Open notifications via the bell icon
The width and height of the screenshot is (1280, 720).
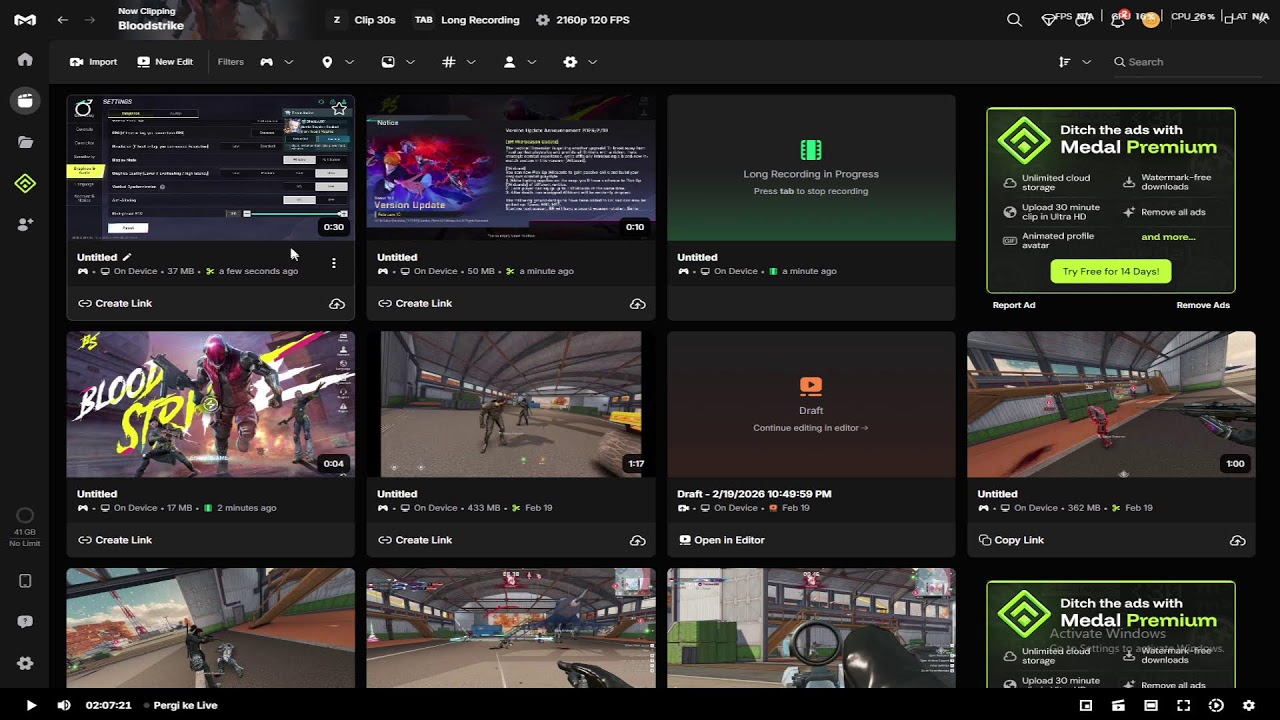(1118, 20)
